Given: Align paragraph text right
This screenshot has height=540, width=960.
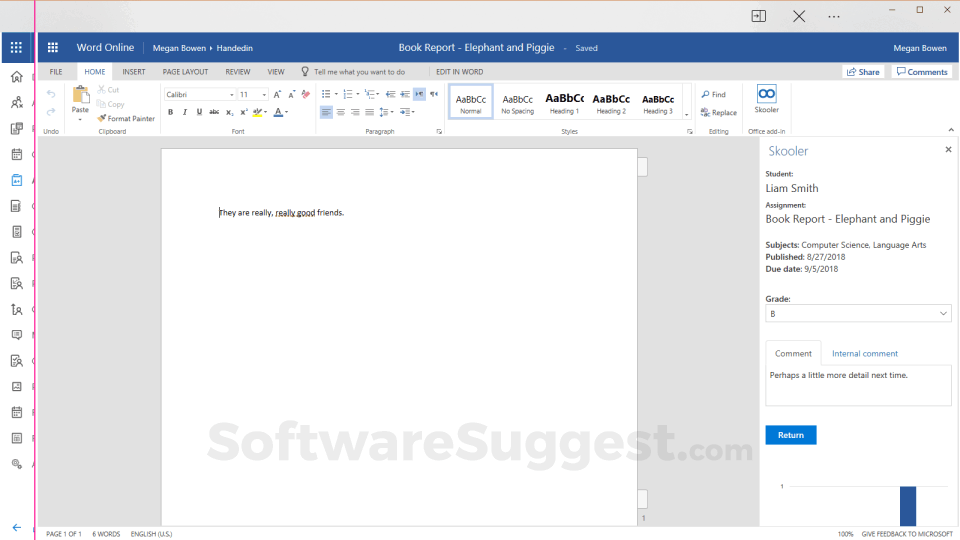Looking at the screenshot, I should [x=355, y=112].
